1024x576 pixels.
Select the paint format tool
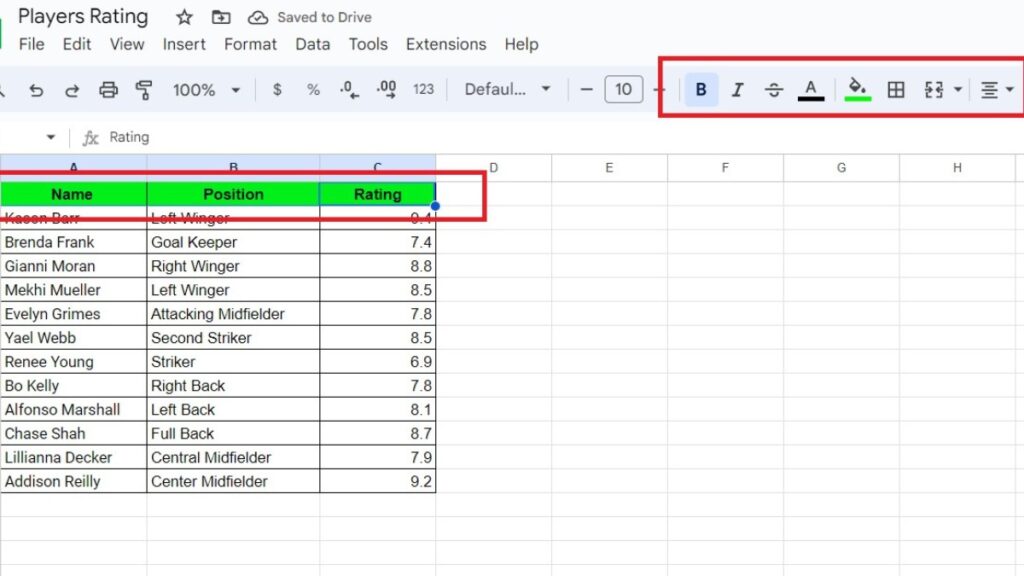click(x=144, y=89)
